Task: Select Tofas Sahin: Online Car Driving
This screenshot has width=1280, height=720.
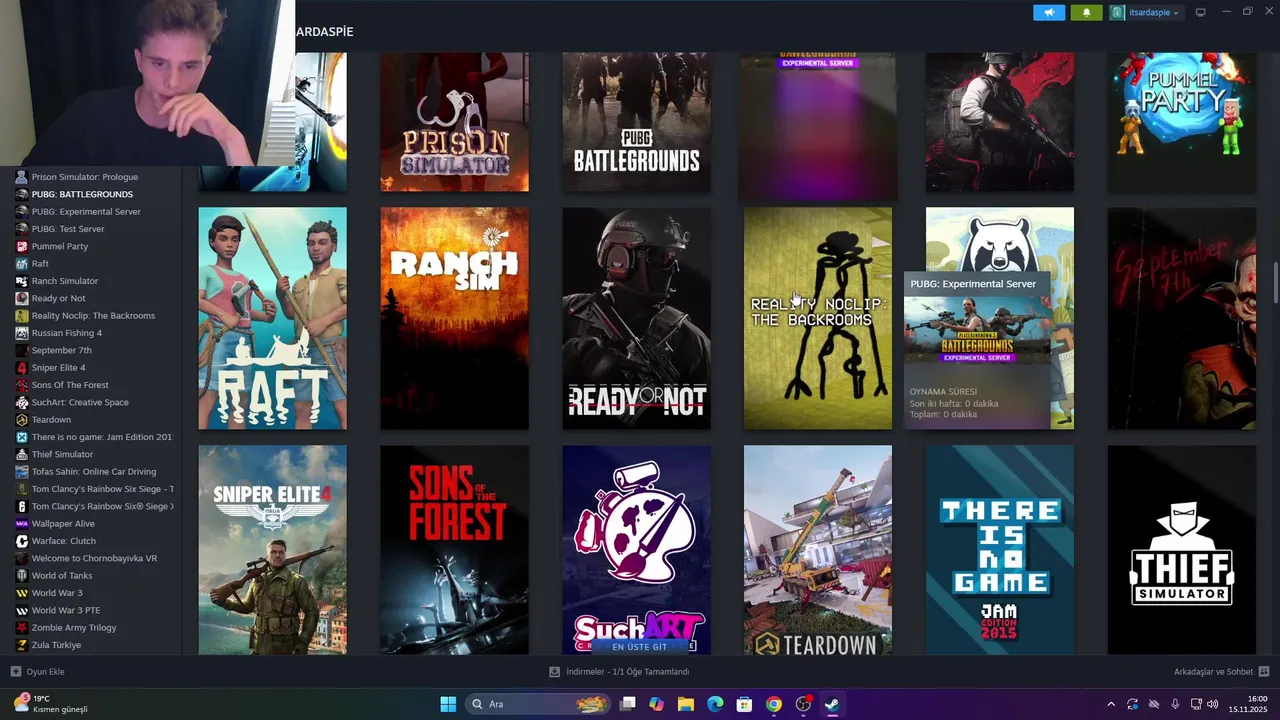Action: [94, 471]
